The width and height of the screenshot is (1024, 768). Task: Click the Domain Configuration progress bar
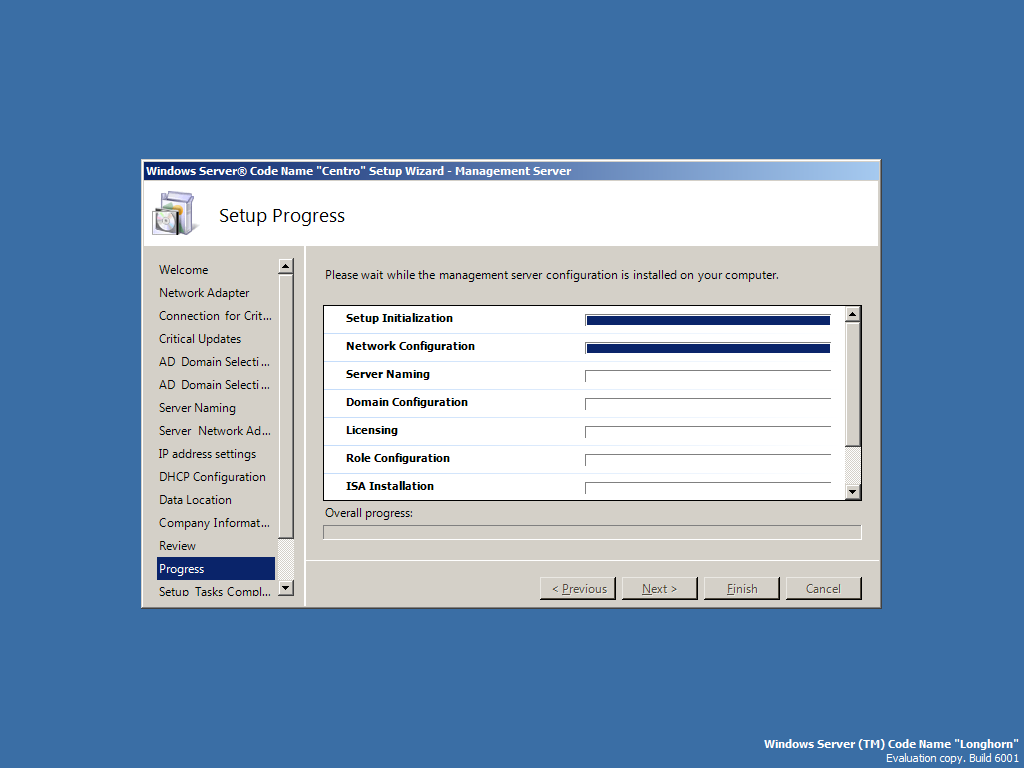click(x=708, y=404)
